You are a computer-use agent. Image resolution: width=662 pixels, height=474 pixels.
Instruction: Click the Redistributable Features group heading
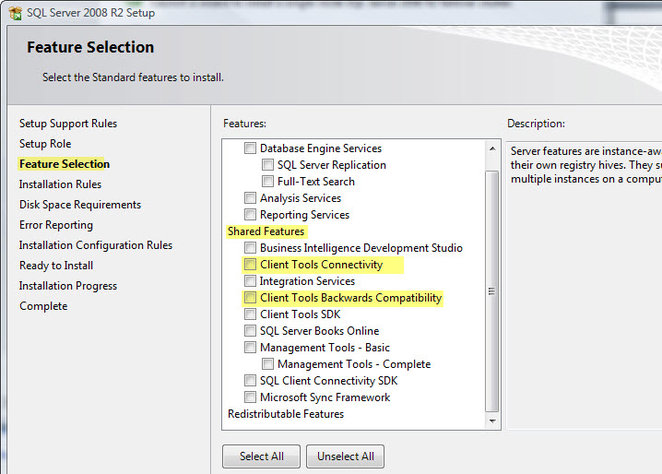(x=286, y=414)
